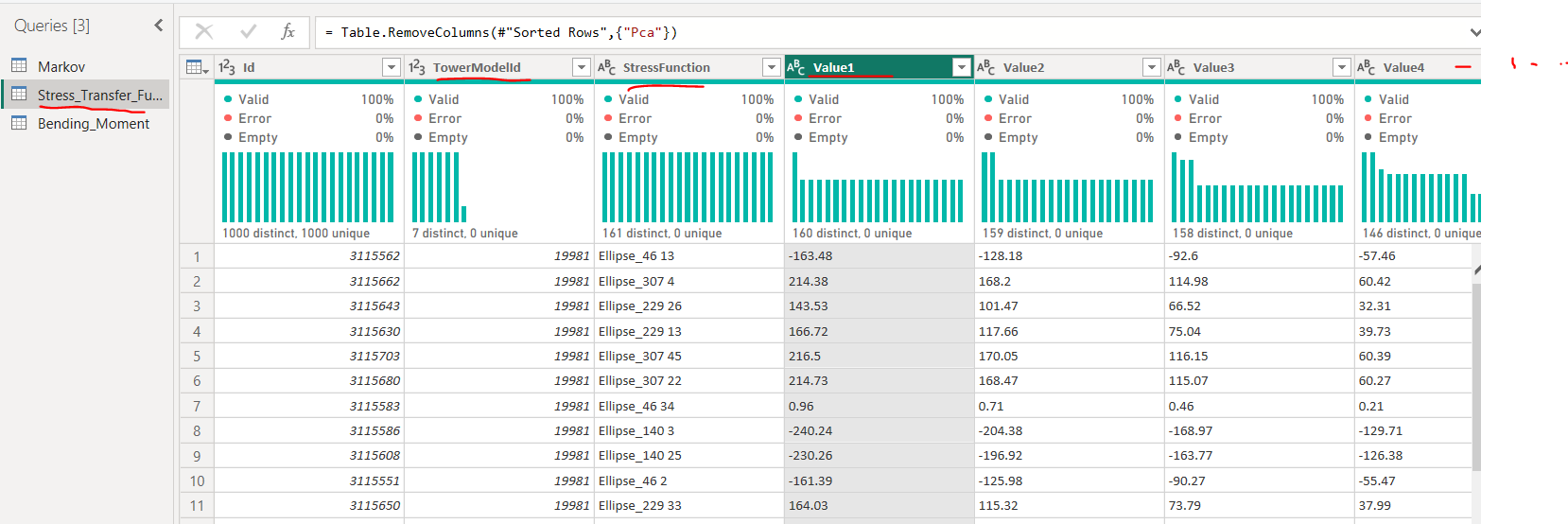Screen dimensions: 1568x524
Task: Open Value1 column filter dropdown
Action: click(x=962, y=67)
